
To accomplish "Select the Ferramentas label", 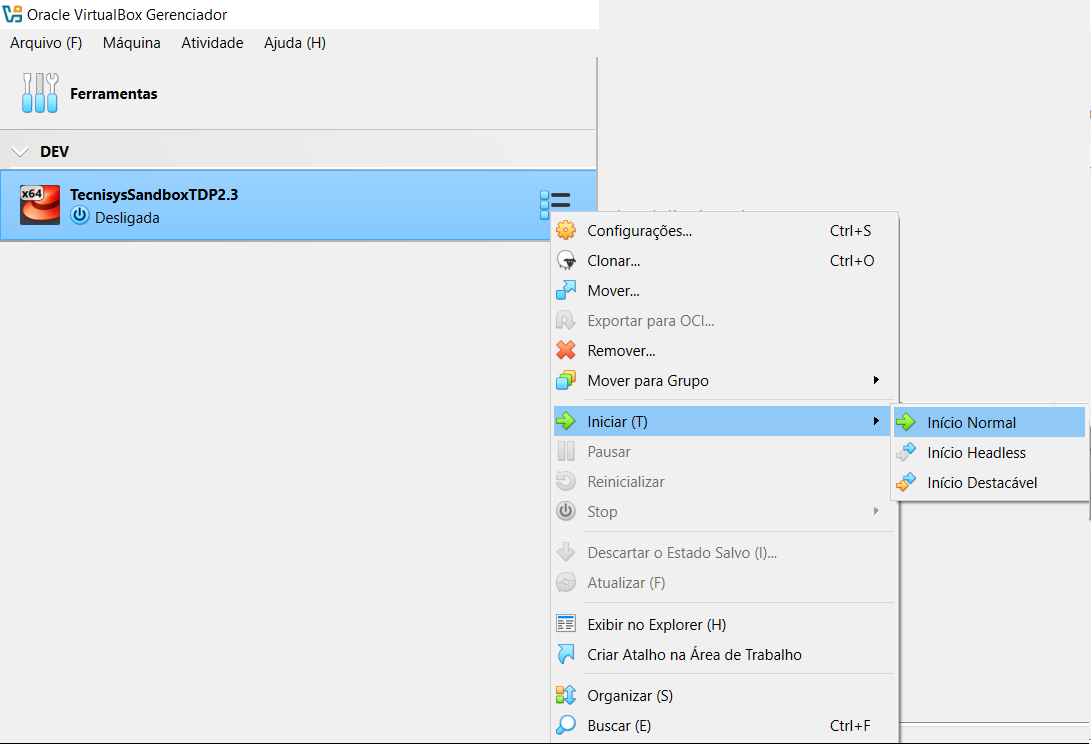I will [113, 93].
